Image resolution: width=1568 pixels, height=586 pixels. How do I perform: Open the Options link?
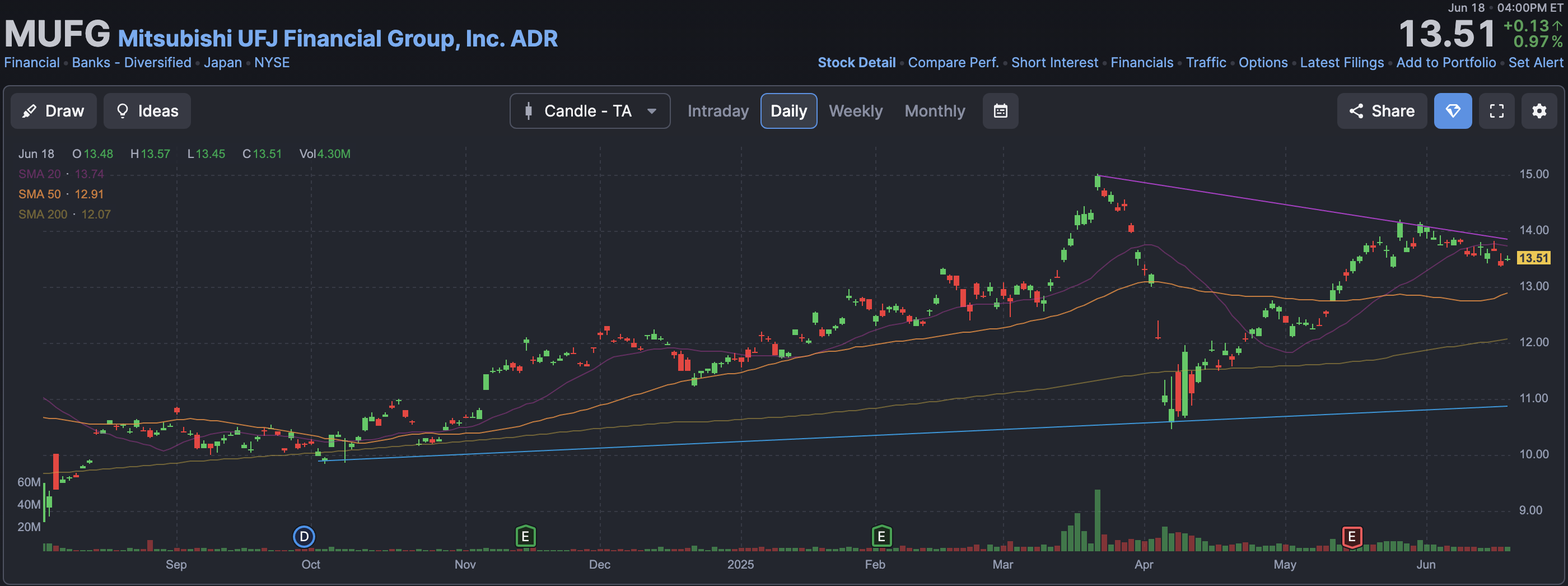click(1263, 63)
